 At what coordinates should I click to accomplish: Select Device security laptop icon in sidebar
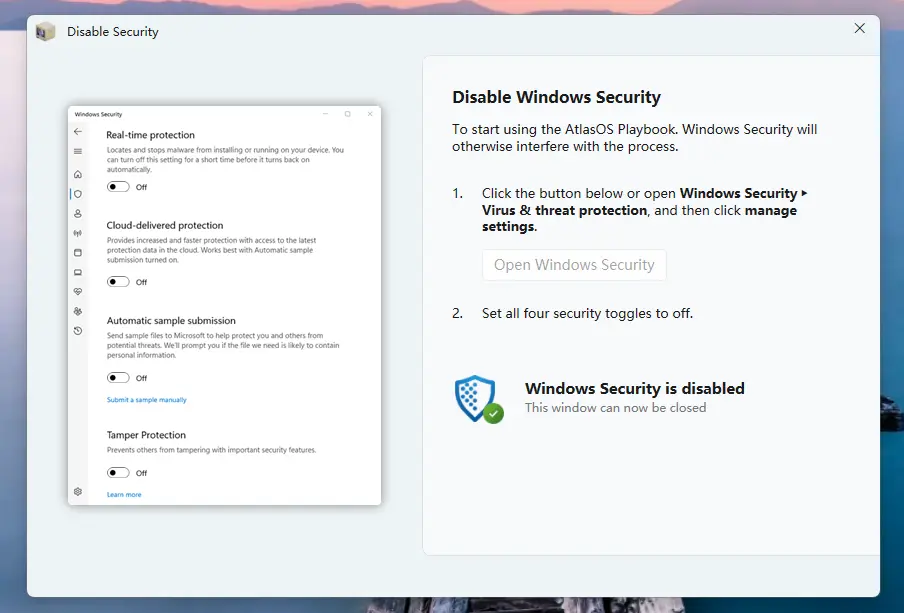[78, 272]
